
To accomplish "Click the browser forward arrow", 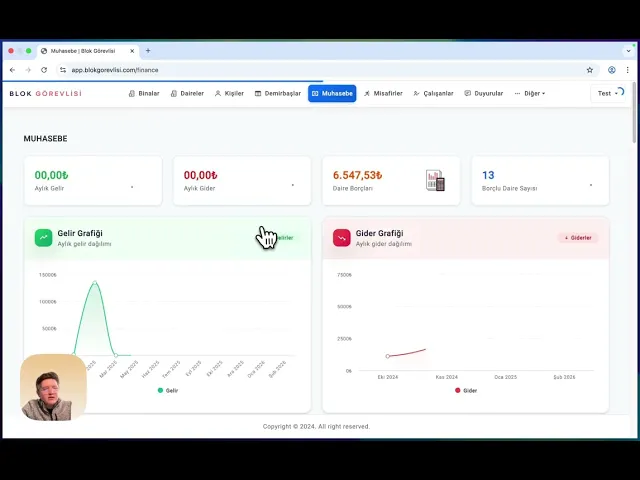I will pos(28,70).
